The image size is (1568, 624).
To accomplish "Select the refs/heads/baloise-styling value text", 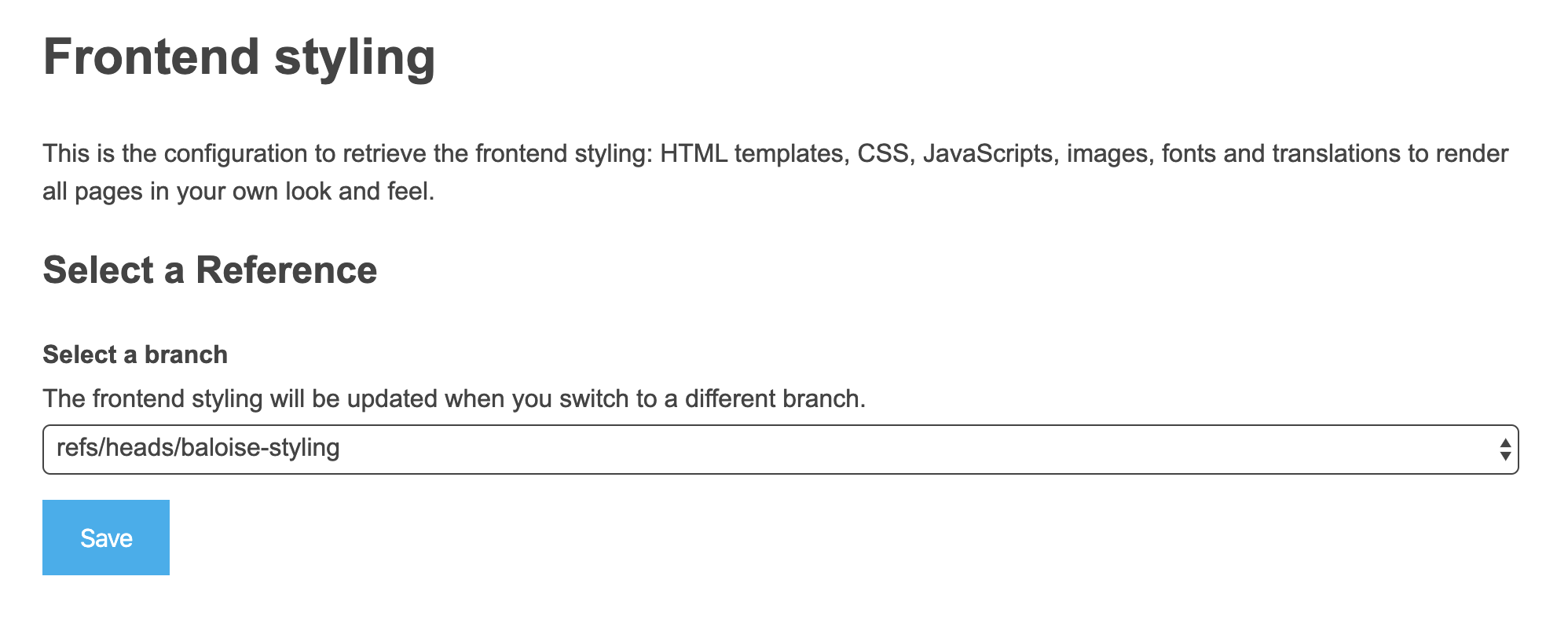I will 198,448.
